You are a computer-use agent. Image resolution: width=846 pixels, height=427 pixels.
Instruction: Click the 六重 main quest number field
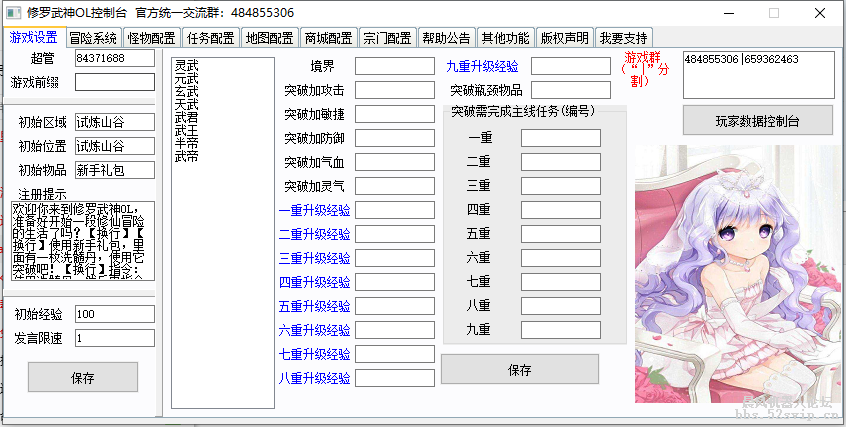pos(561,258)
